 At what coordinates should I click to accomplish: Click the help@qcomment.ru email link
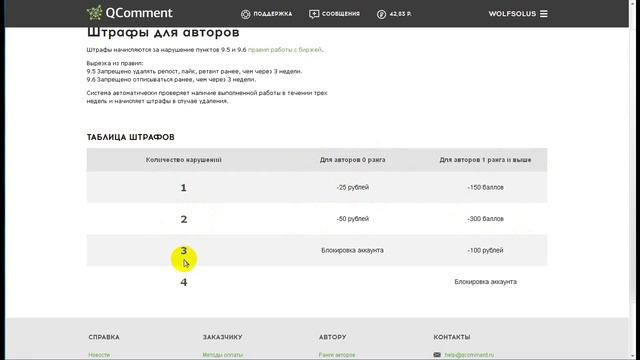[469, 355]
